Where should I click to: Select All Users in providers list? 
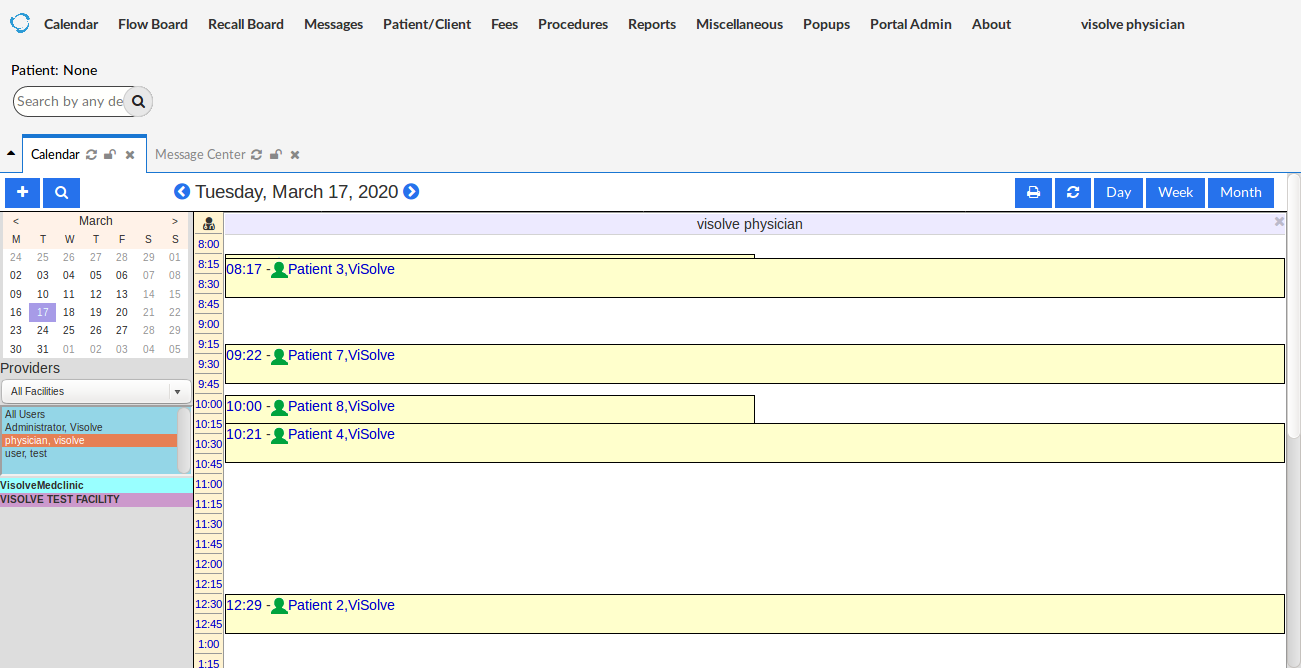click(x=89, y=414)
